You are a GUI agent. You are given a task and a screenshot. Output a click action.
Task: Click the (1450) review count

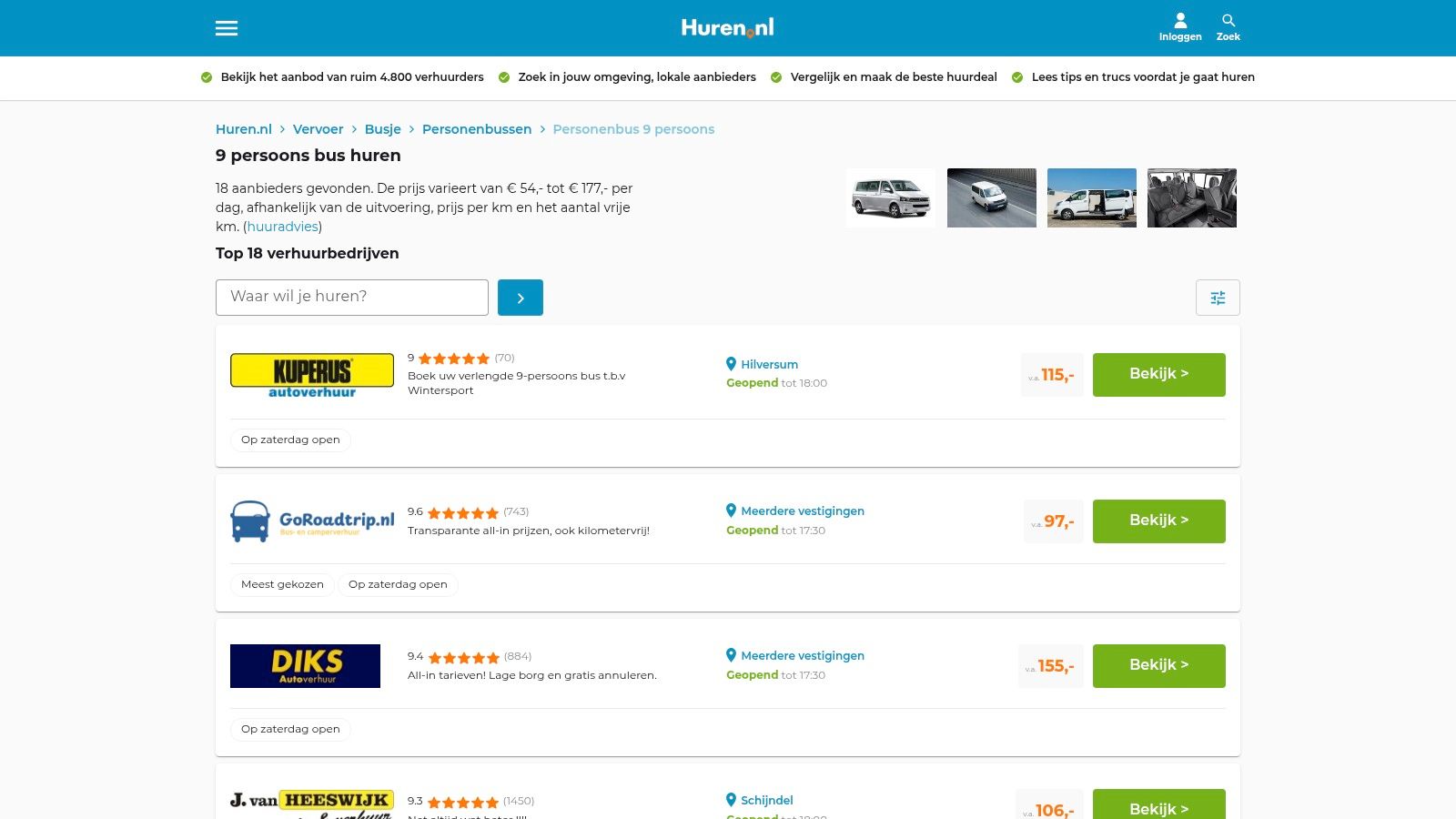[519, 802]
